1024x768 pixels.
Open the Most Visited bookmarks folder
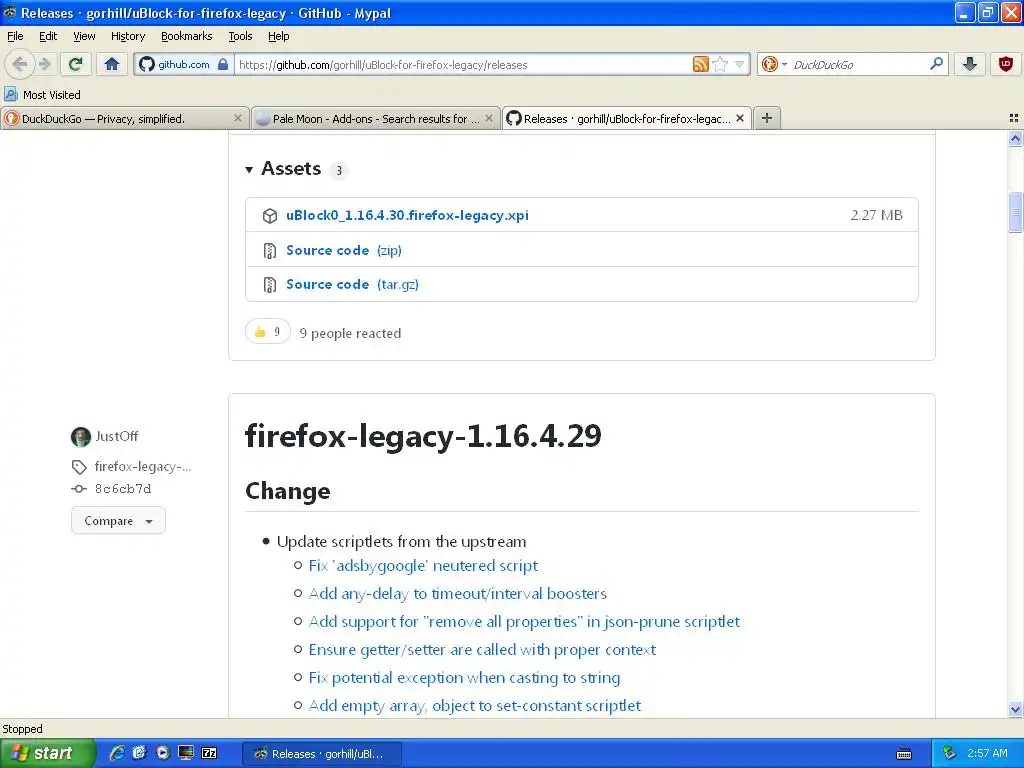43,95
